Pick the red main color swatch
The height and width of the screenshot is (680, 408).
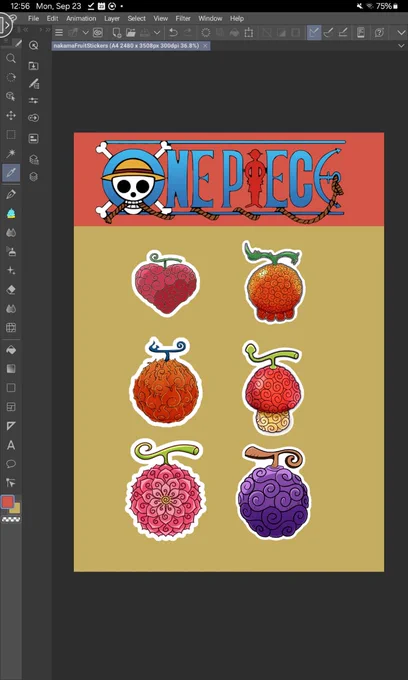[x=8, y=502]
